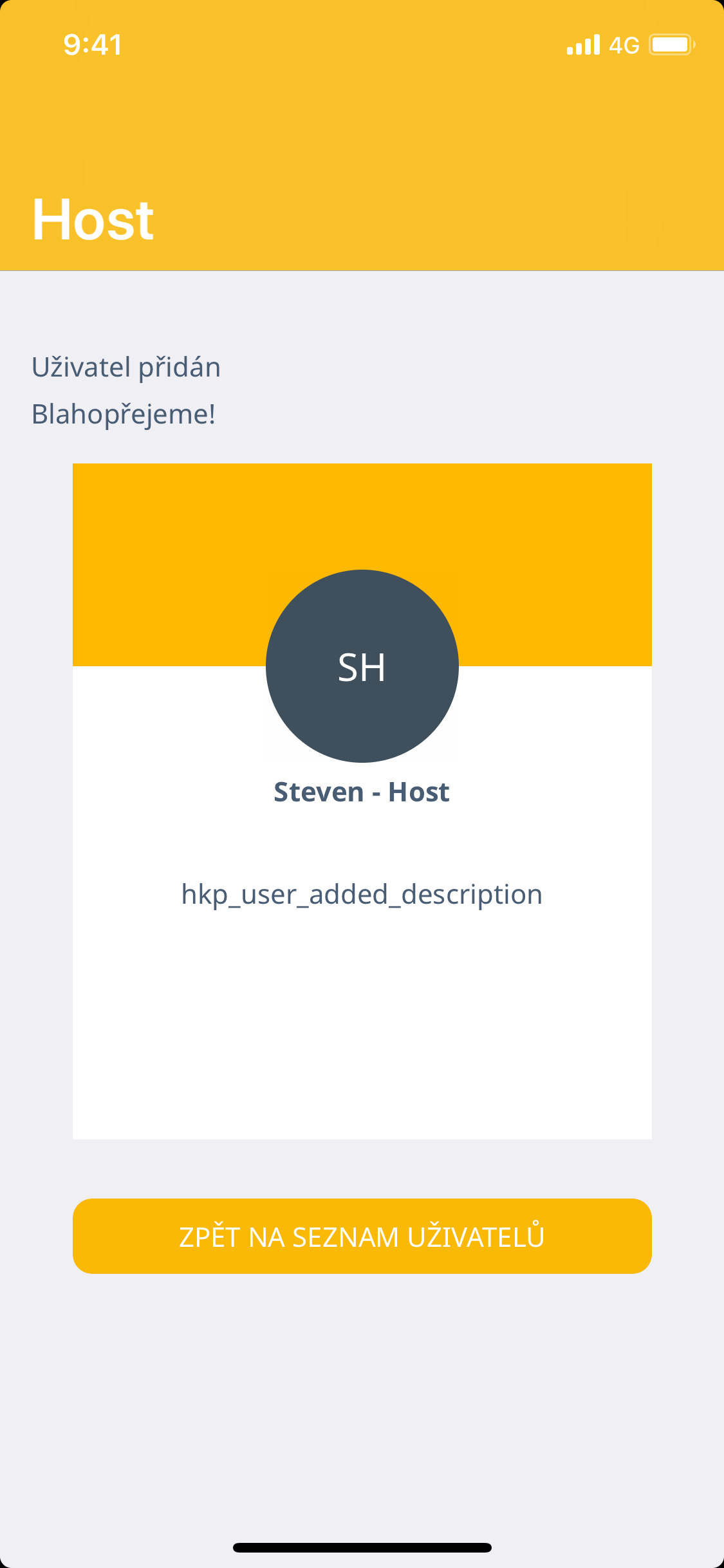Tap the cellular signal strength bars

[x=583, y=44]
